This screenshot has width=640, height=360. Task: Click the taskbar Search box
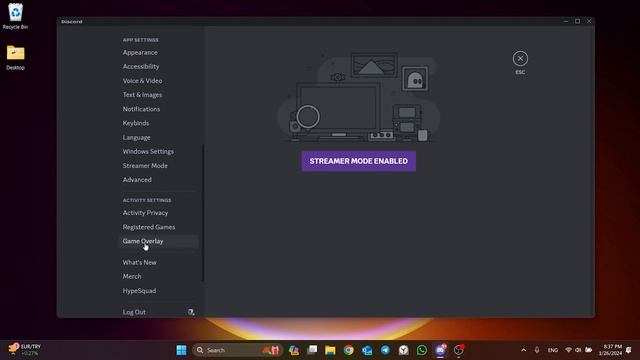(237, 350)
